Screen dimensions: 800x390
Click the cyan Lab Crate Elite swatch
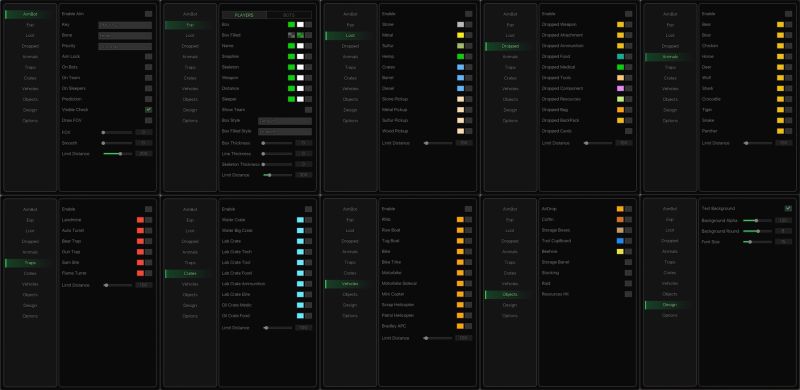(300, 295)
